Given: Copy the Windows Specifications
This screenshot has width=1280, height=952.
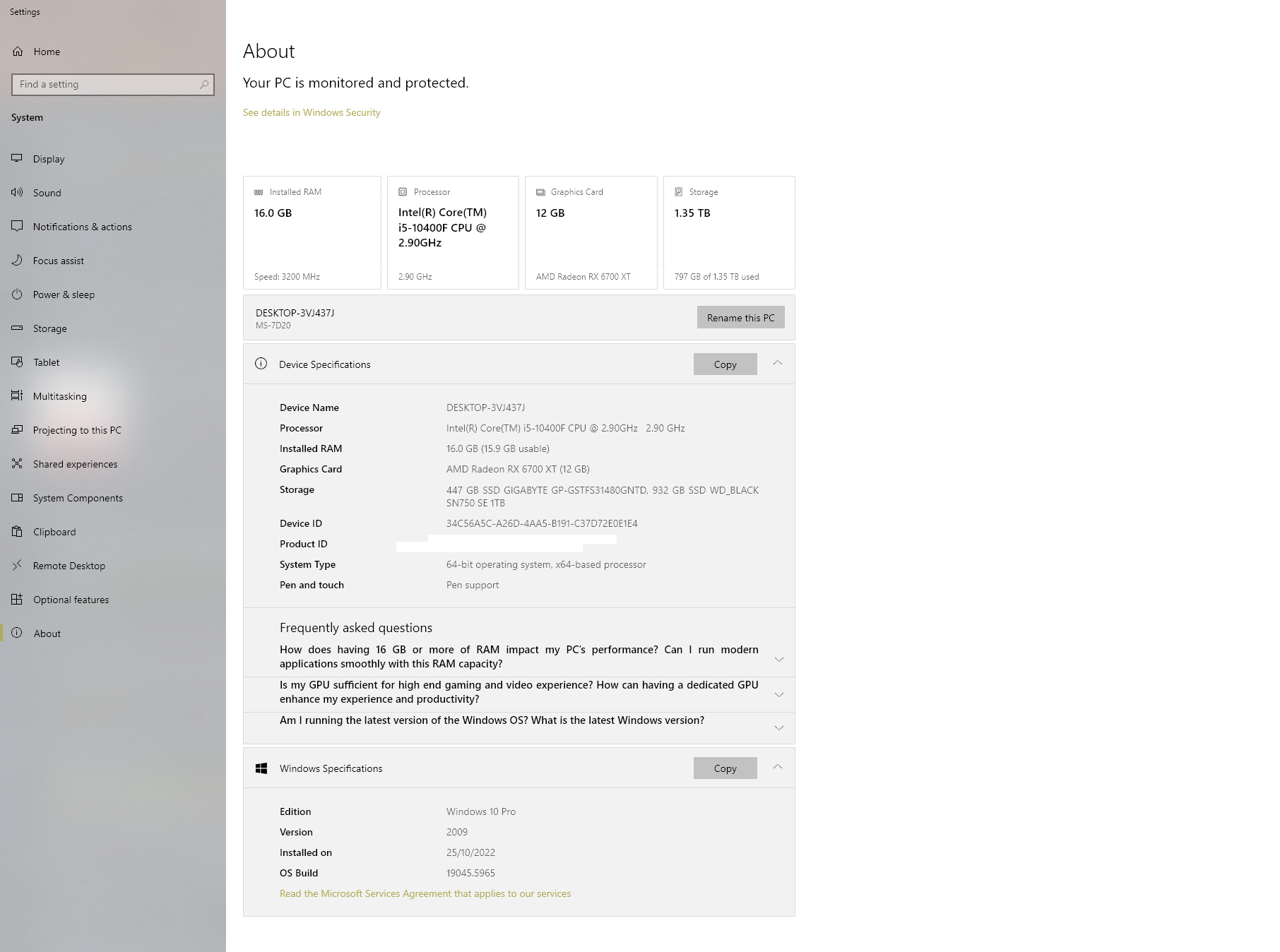Looking at the screenshot, I should point(725,768).
